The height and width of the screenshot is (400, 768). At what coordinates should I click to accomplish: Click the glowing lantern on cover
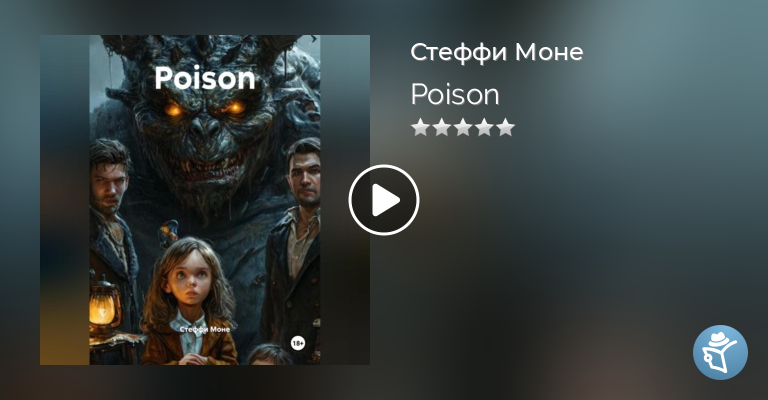pyautogui.click(x=103, y=306)
